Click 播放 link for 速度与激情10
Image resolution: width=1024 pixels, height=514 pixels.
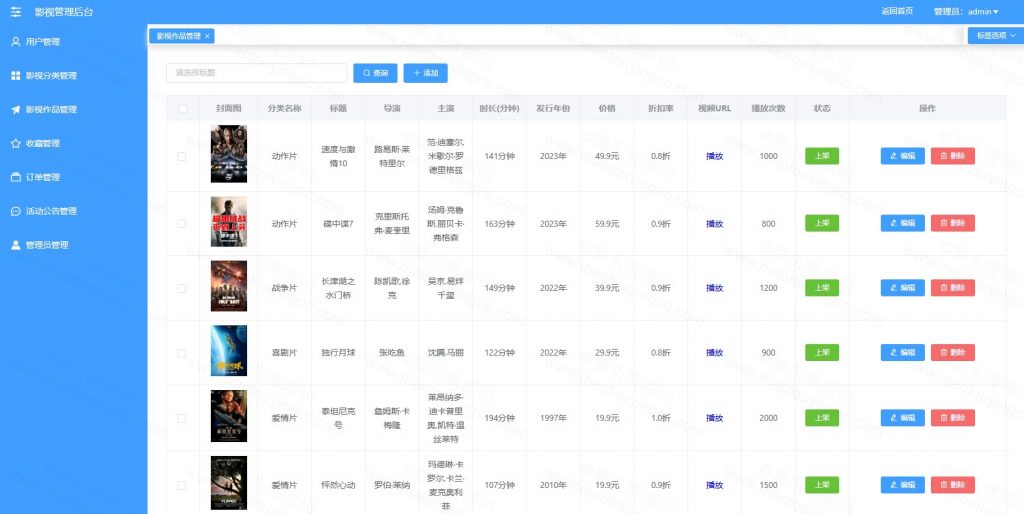pyautogui.click(x=714, y=157)
